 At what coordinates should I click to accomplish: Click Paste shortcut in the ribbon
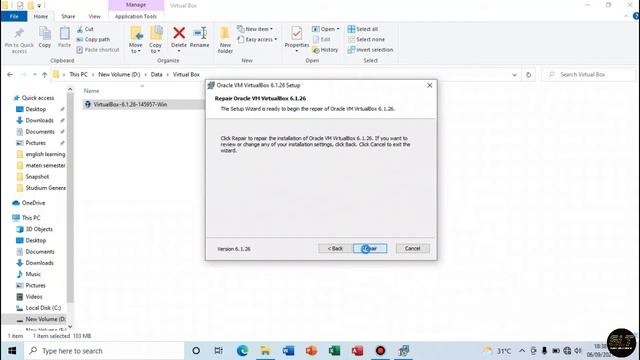pos(98,49)
